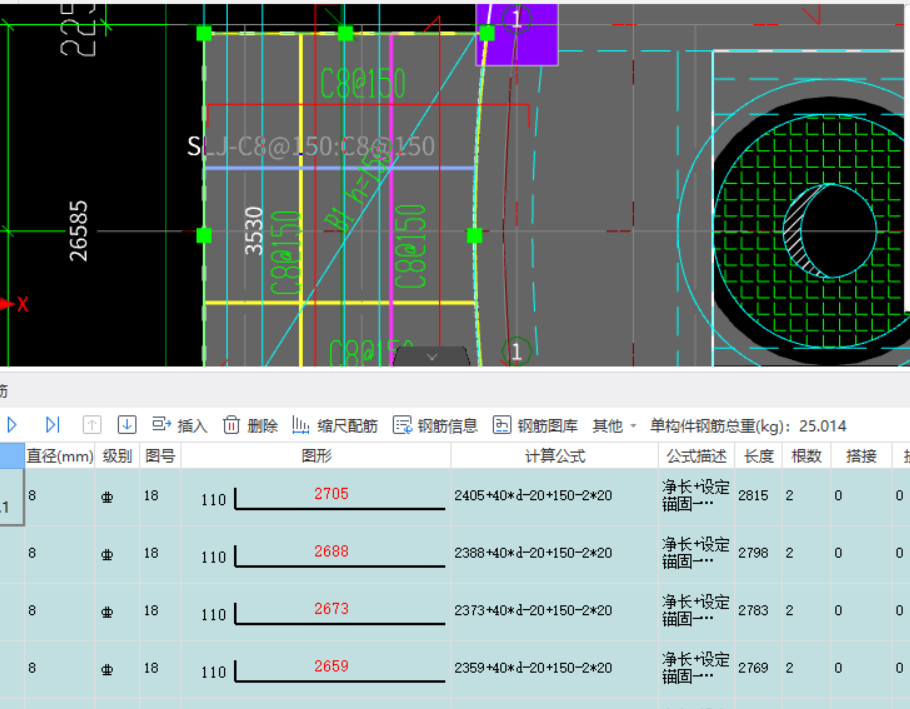The image size is (910, 709).
Task: Select formula starting with 2405+40*d
Action: point(533,495)
